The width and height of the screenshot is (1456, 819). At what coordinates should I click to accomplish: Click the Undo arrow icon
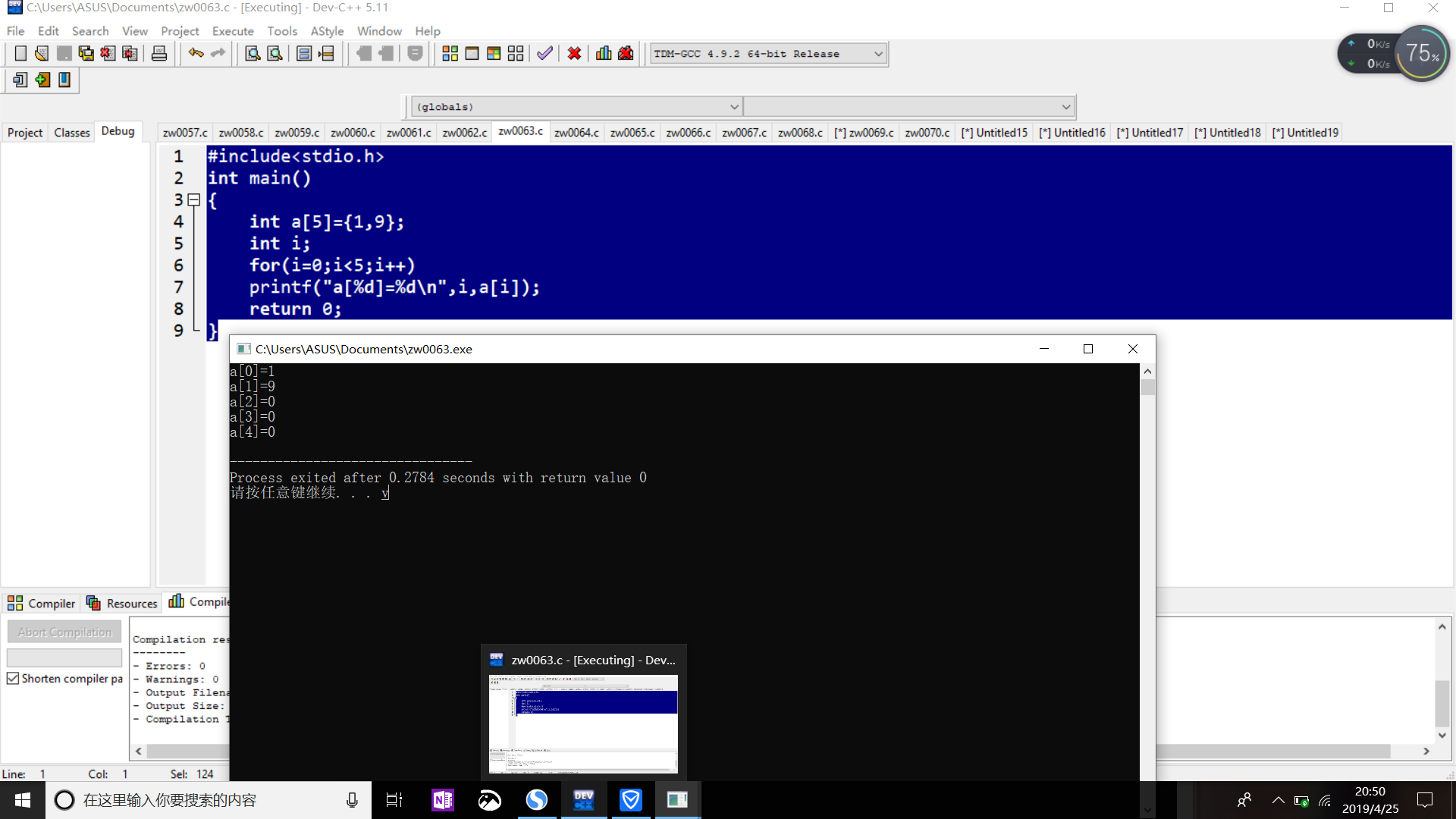point(196,53)
